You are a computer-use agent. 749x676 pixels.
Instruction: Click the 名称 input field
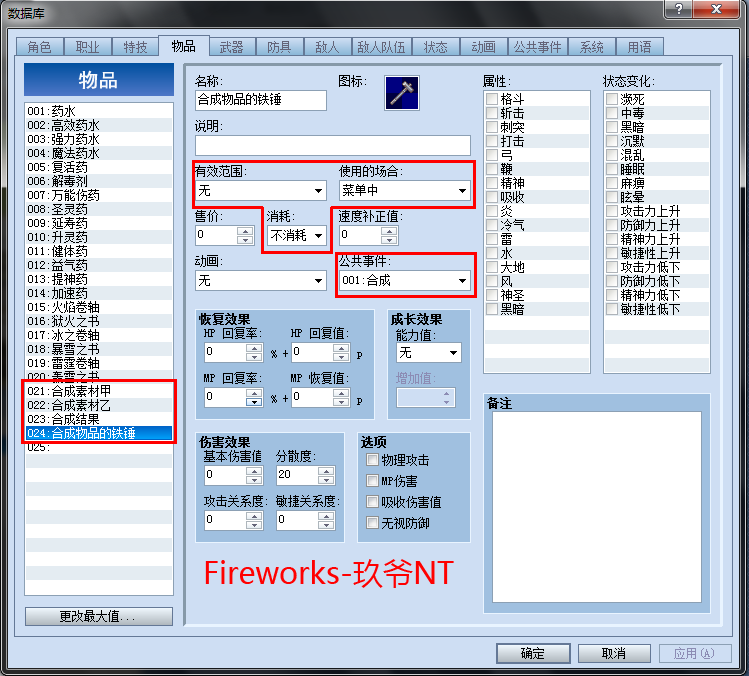tap(261, 100)
